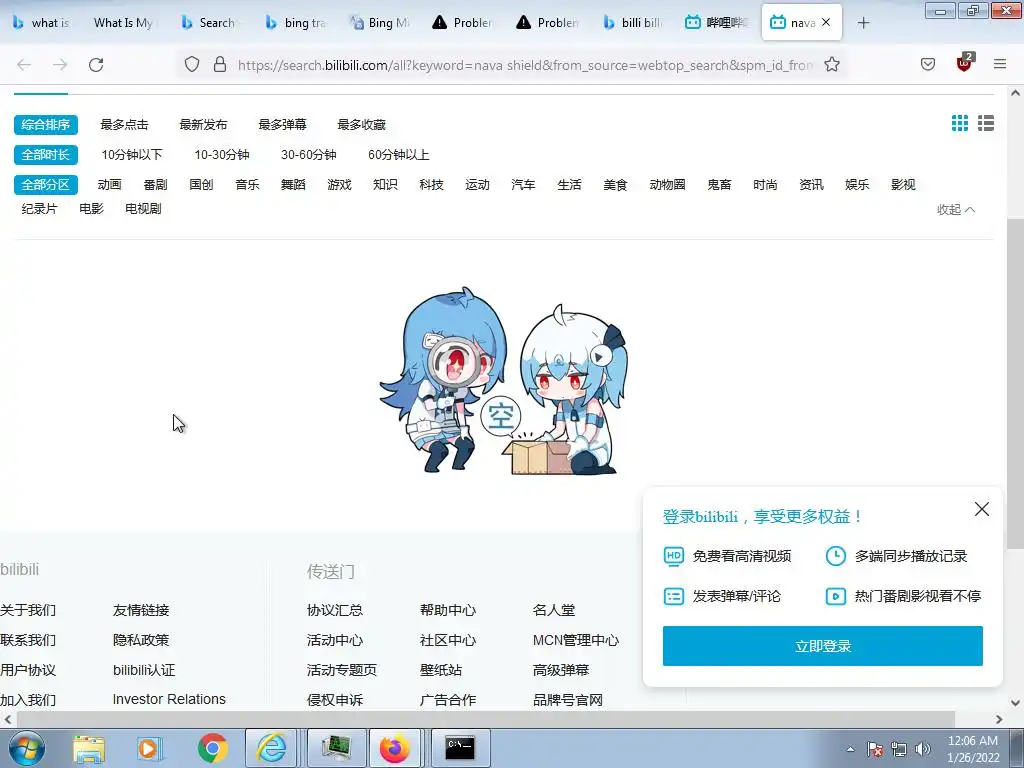Image resolution: width=1024 pixels, height=768 pixels.
Task: Open Google Chrome from taskbar
Action: pyautogui.click(x=212, y=748)
